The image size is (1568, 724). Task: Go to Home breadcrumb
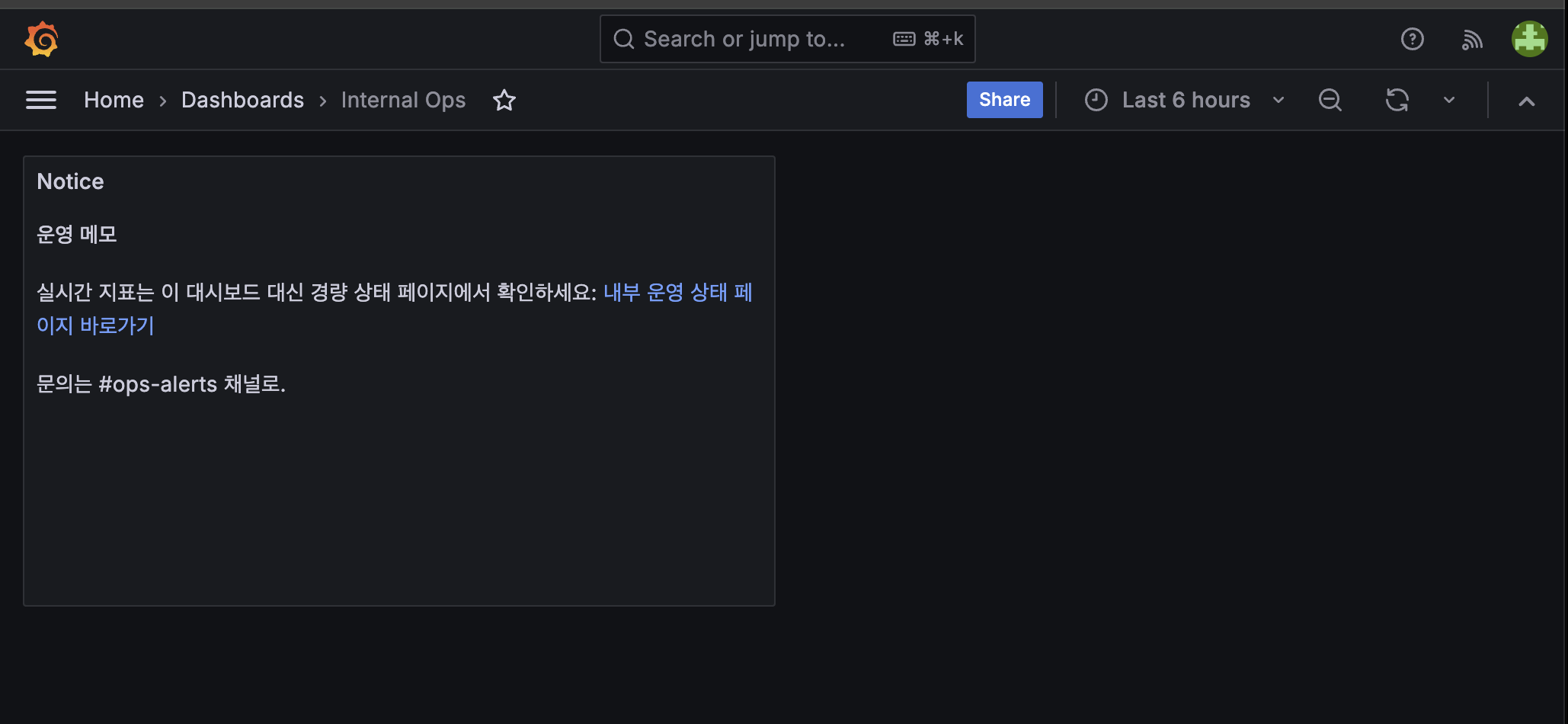(x=114, y=100)
